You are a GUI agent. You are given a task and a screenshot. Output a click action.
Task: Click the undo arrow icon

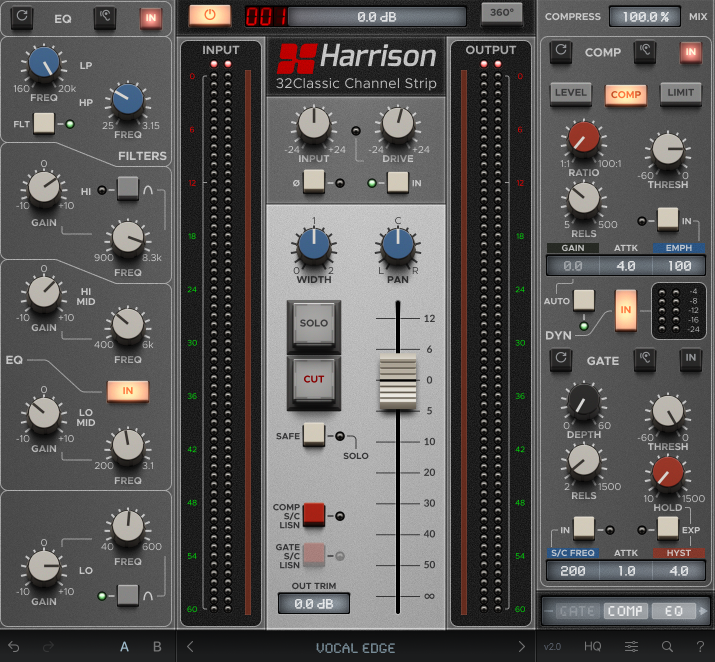14,646
